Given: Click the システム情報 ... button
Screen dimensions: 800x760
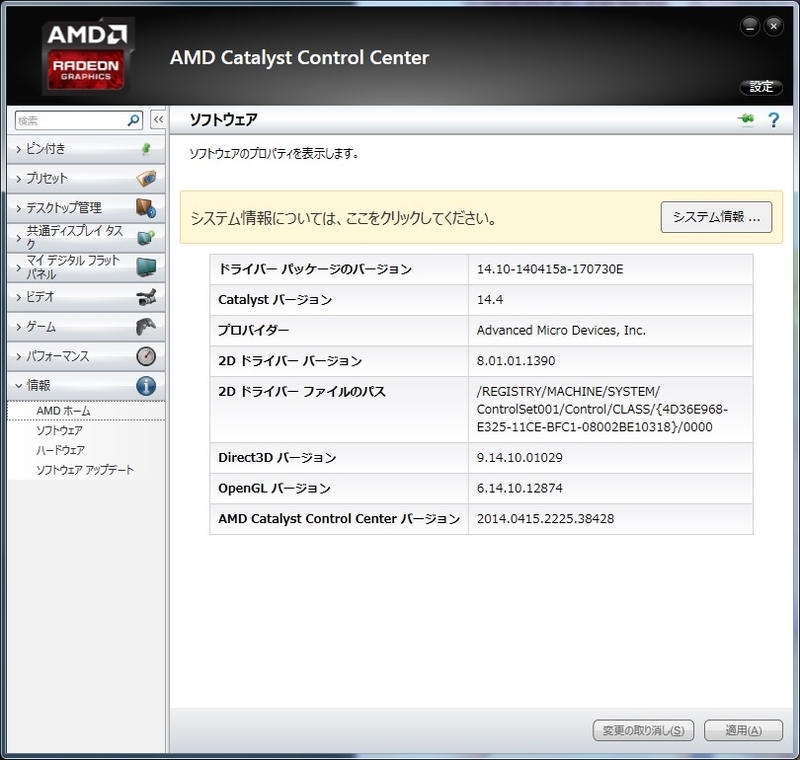Looking at the screenshot, I should pos(716,217).
